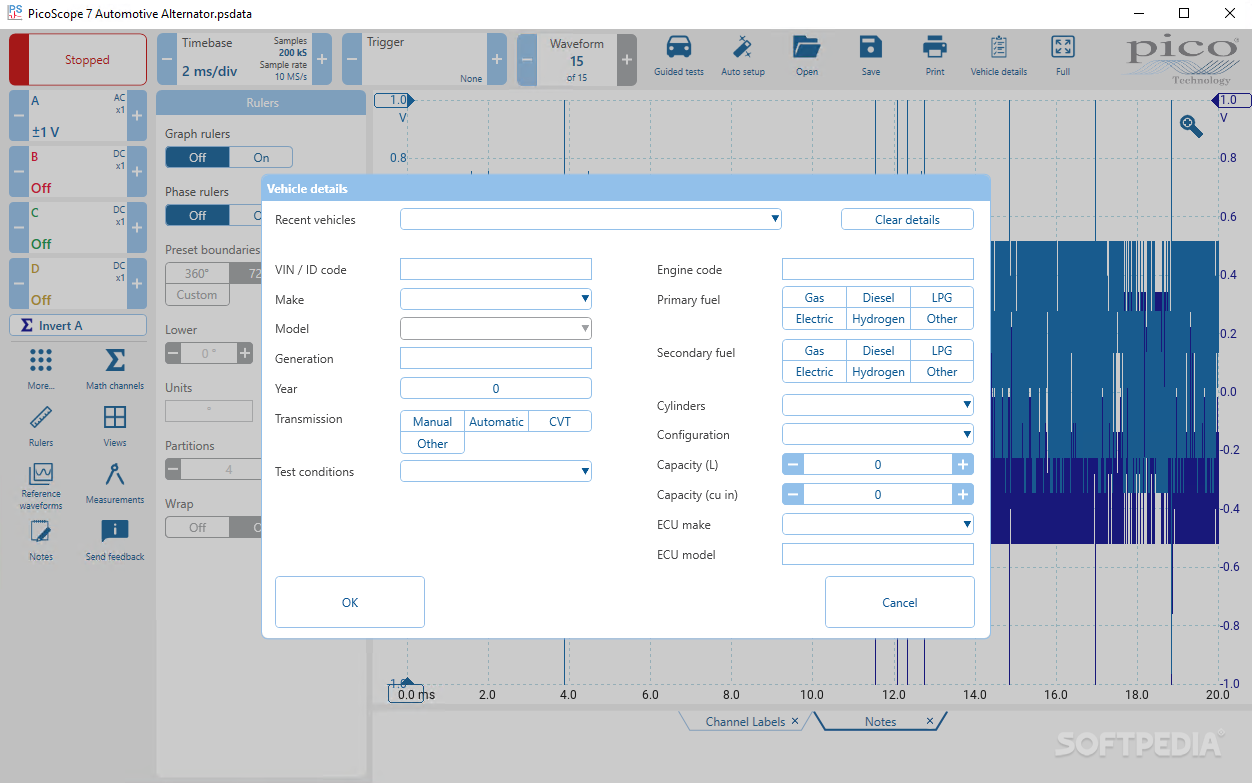Click the VIN / ID code field
The image size is (1252, 783).
pos(496,269)
